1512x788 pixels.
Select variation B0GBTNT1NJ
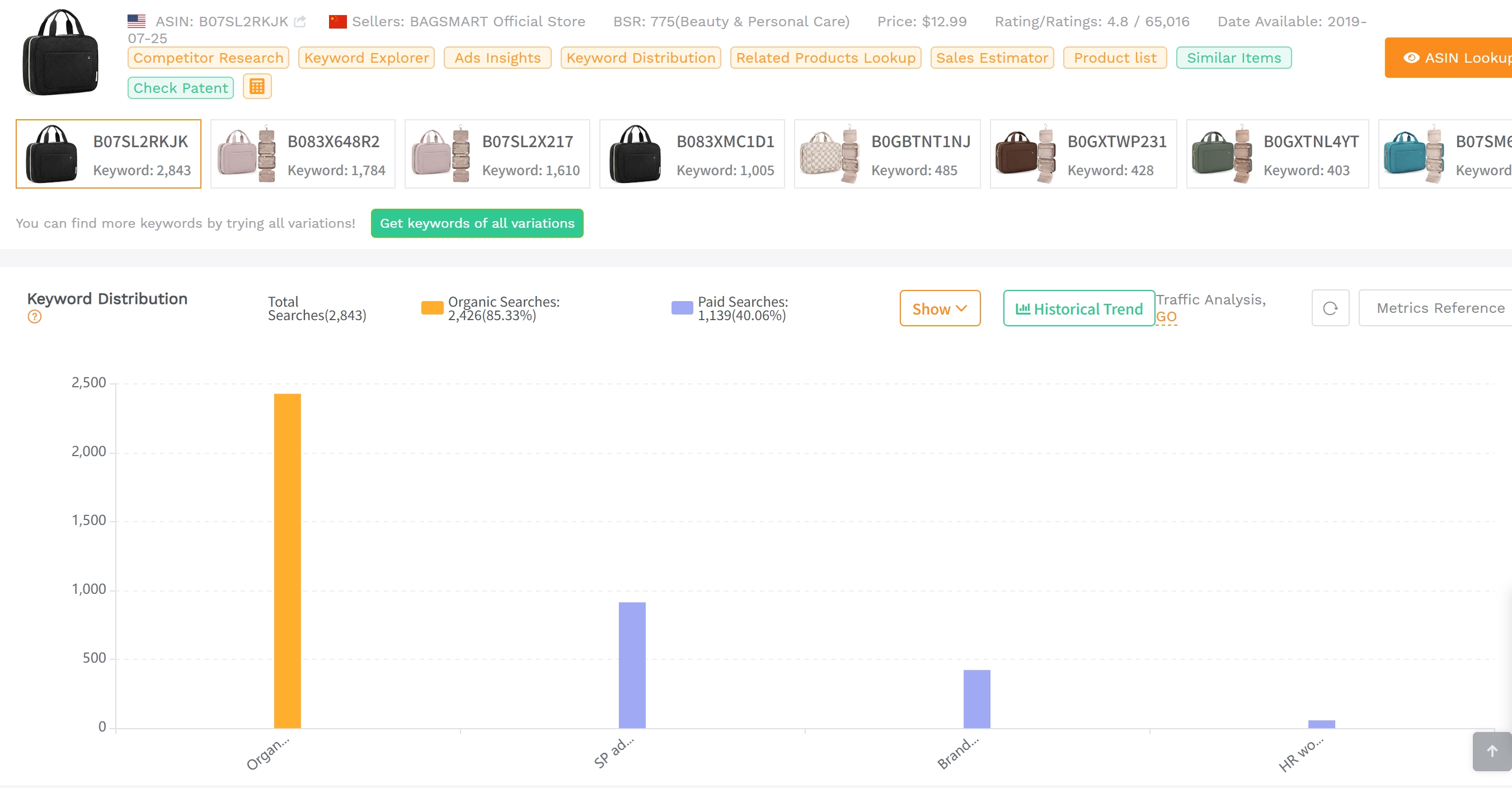point(887,154)
